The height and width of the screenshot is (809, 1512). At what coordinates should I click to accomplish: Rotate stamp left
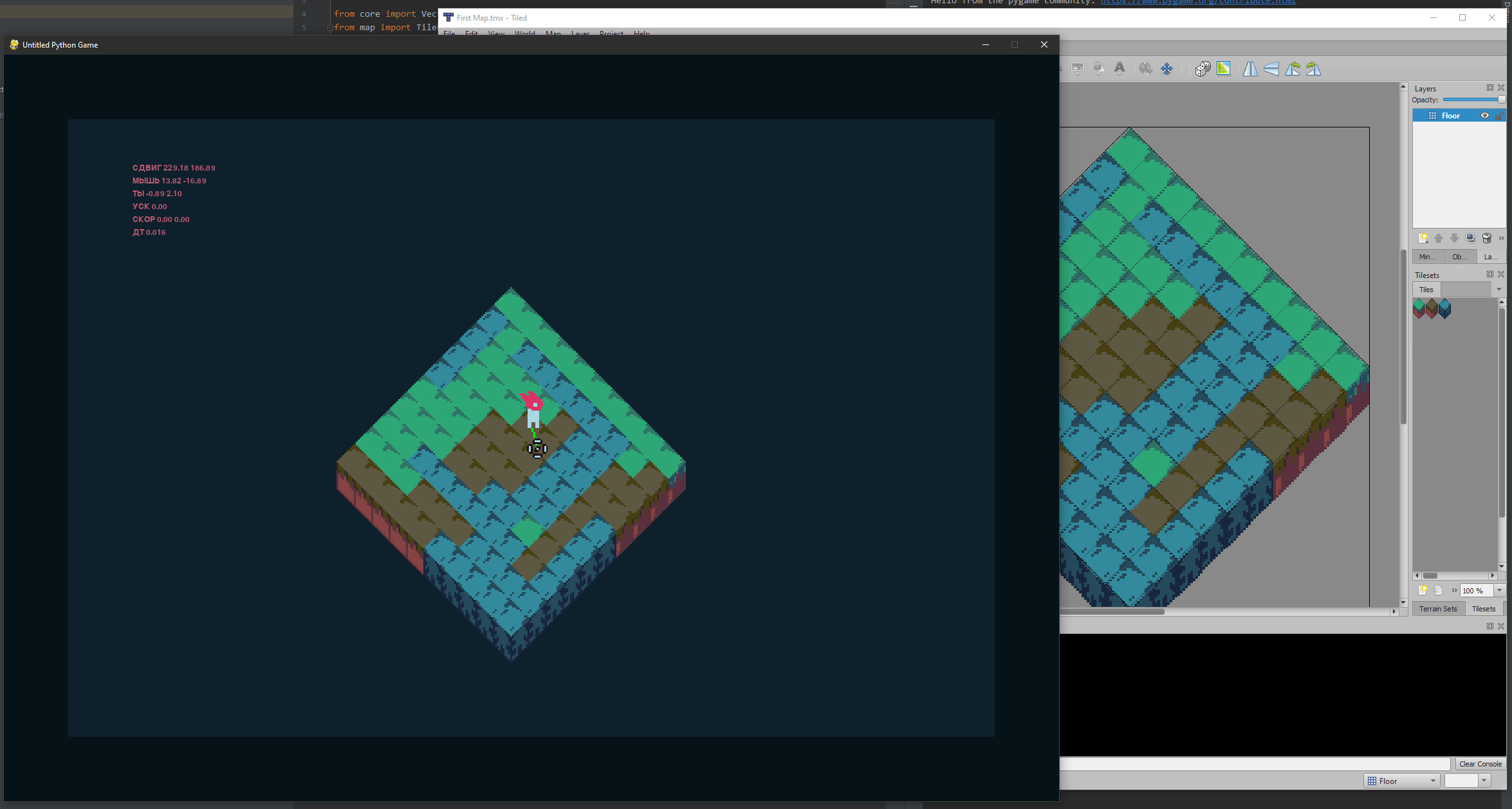[x=1293, y=69]
